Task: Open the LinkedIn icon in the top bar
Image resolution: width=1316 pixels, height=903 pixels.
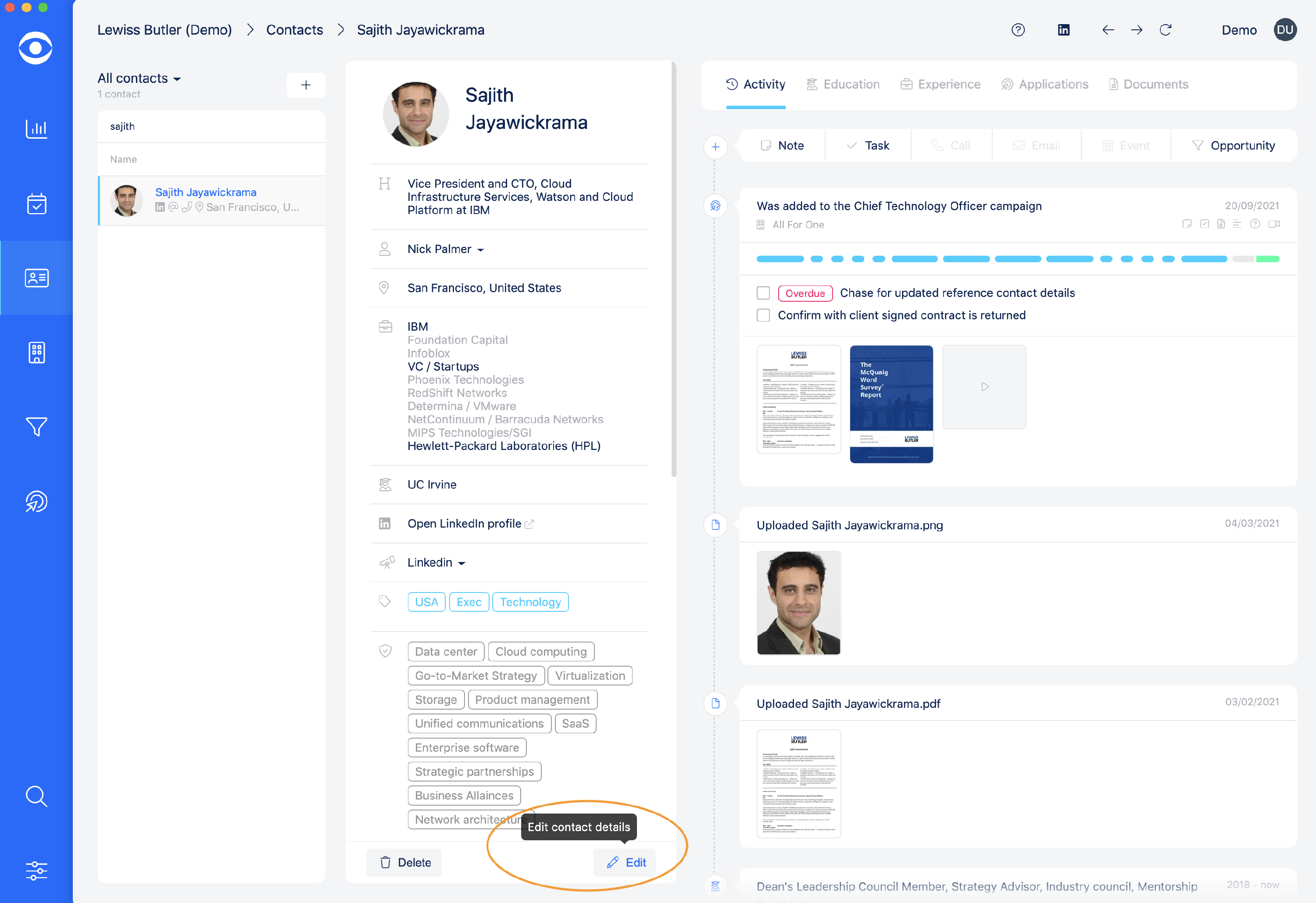Action: point(1063,29)
